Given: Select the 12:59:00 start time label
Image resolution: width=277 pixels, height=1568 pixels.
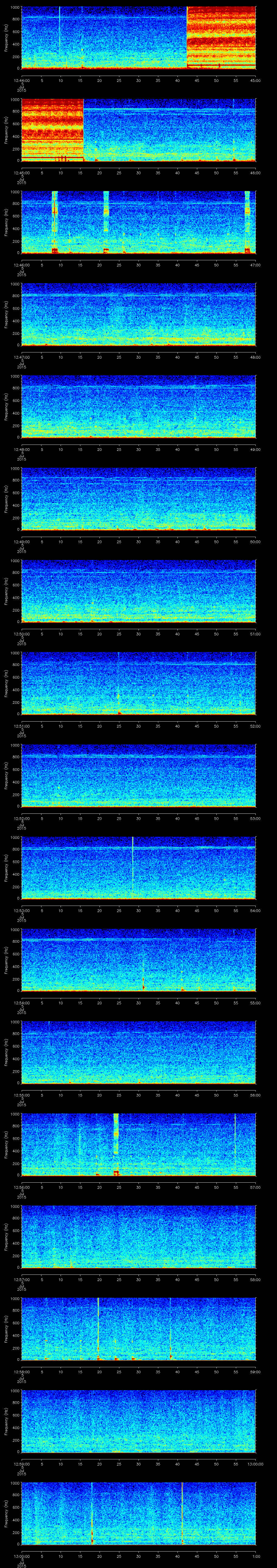Looking at the screenshot, I should [x=21, y=1464].
